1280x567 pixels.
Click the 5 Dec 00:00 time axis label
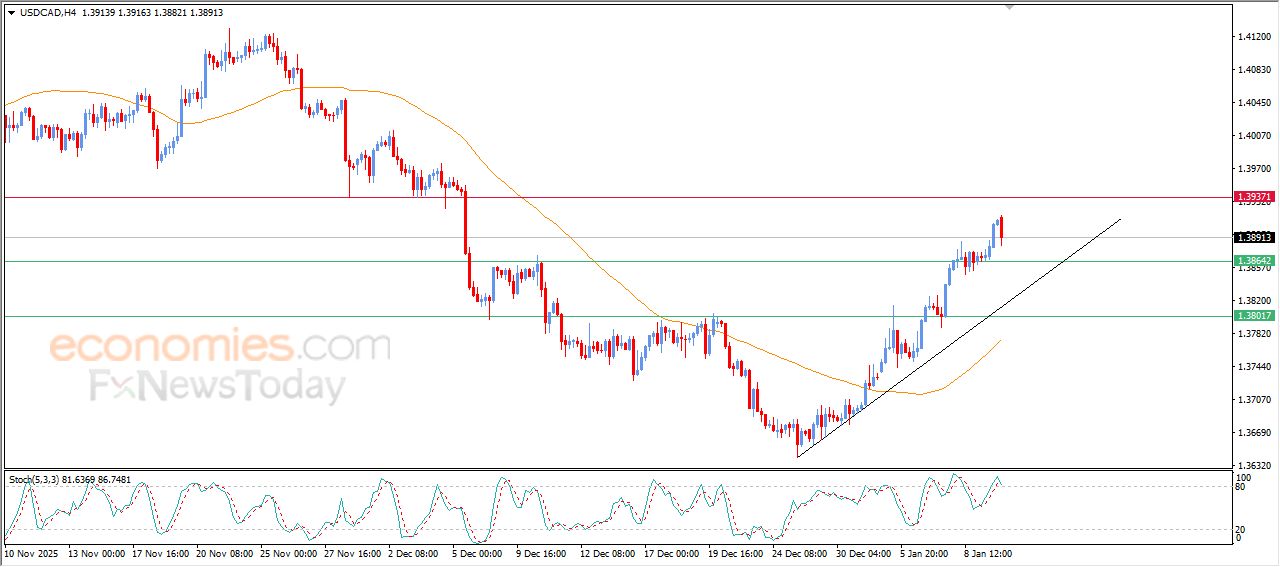pyautogui.click(x=476, y=552)
